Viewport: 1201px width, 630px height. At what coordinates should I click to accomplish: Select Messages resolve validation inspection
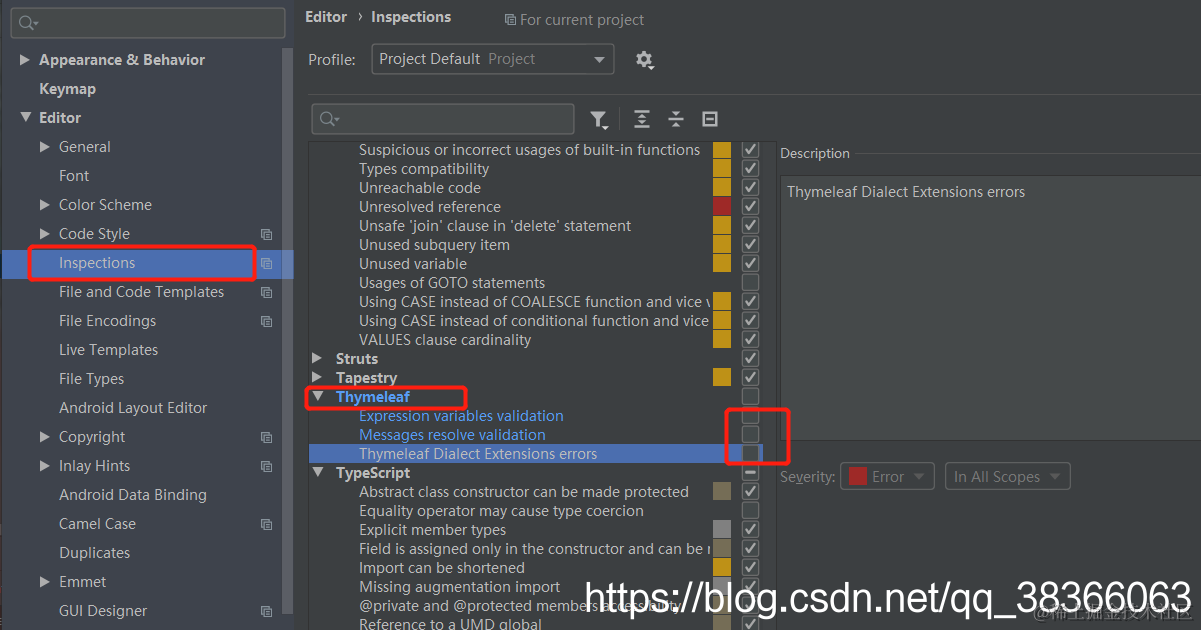[452, 435]
